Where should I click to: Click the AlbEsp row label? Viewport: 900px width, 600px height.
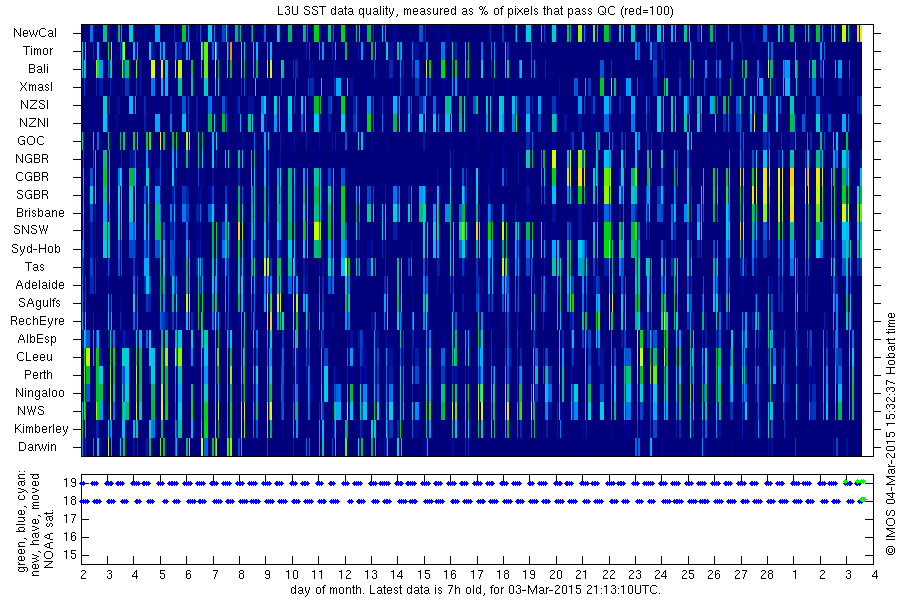[37, 339]
